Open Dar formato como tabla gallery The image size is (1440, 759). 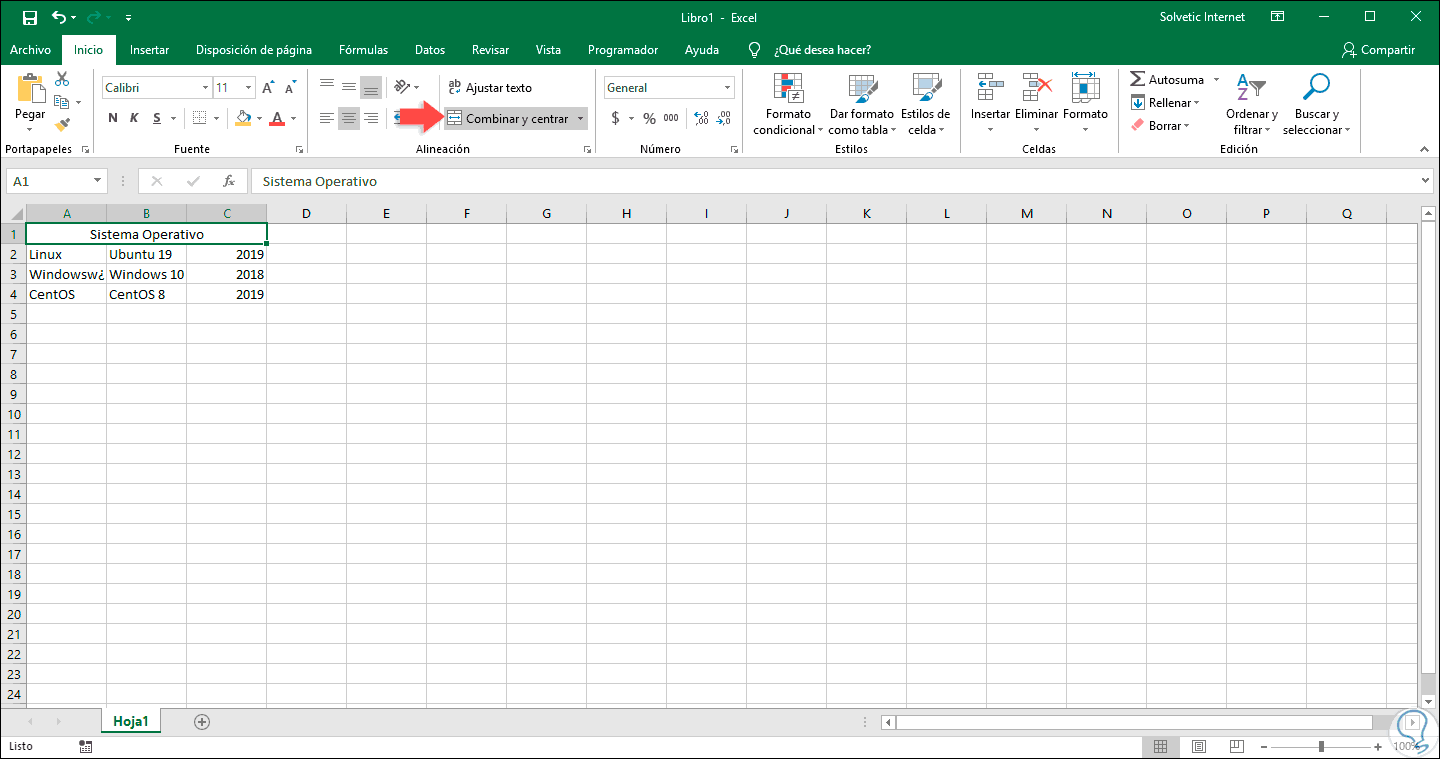(x=861, y=105)
